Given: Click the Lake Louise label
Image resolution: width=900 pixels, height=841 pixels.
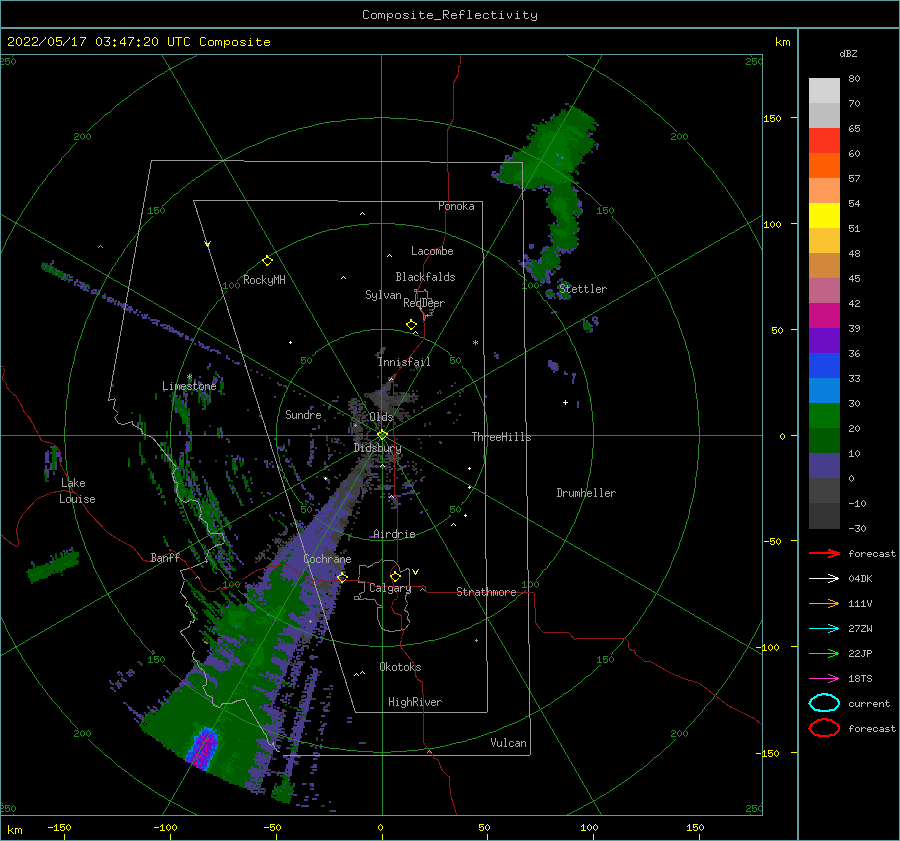Looking at the screenshot, I should [77, 491].
